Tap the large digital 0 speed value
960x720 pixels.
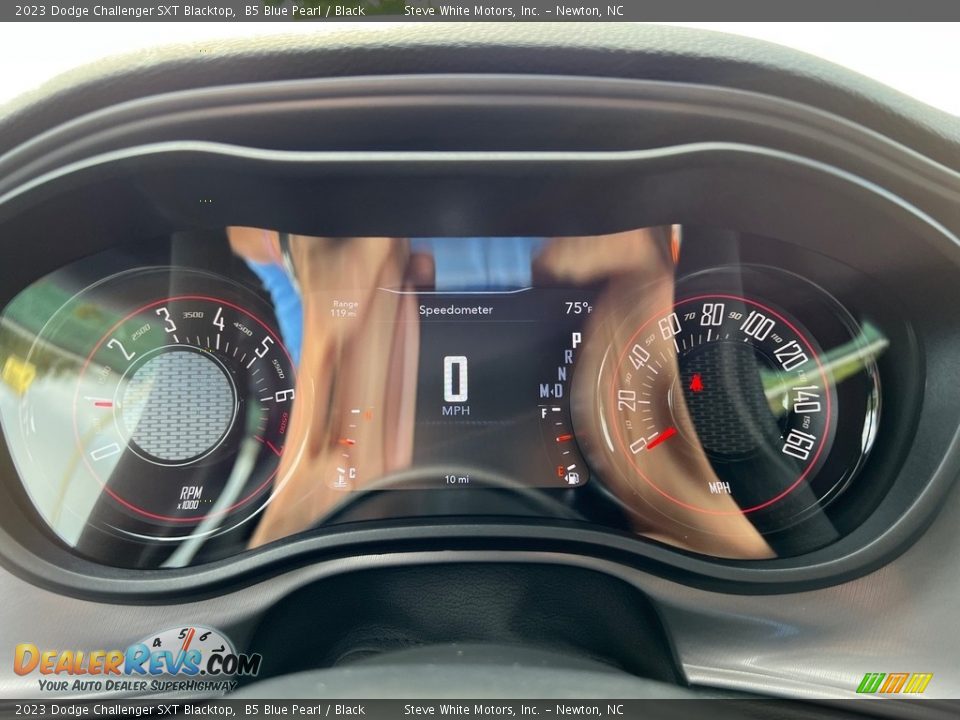pyautogui.click(x=456, y=378)
